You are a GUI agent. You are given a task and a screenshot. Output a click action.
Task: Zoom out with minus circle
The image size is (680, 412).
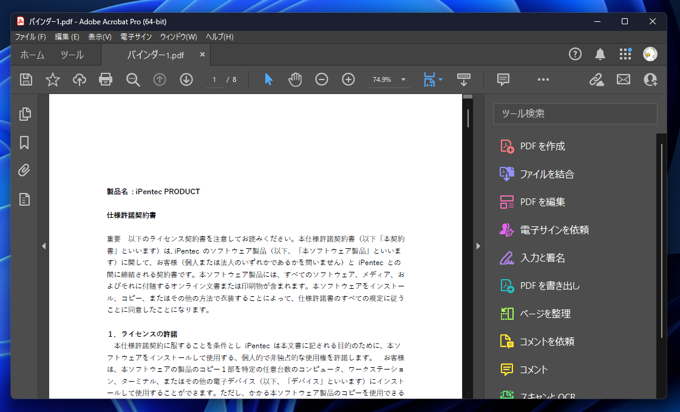pos(322,79)
